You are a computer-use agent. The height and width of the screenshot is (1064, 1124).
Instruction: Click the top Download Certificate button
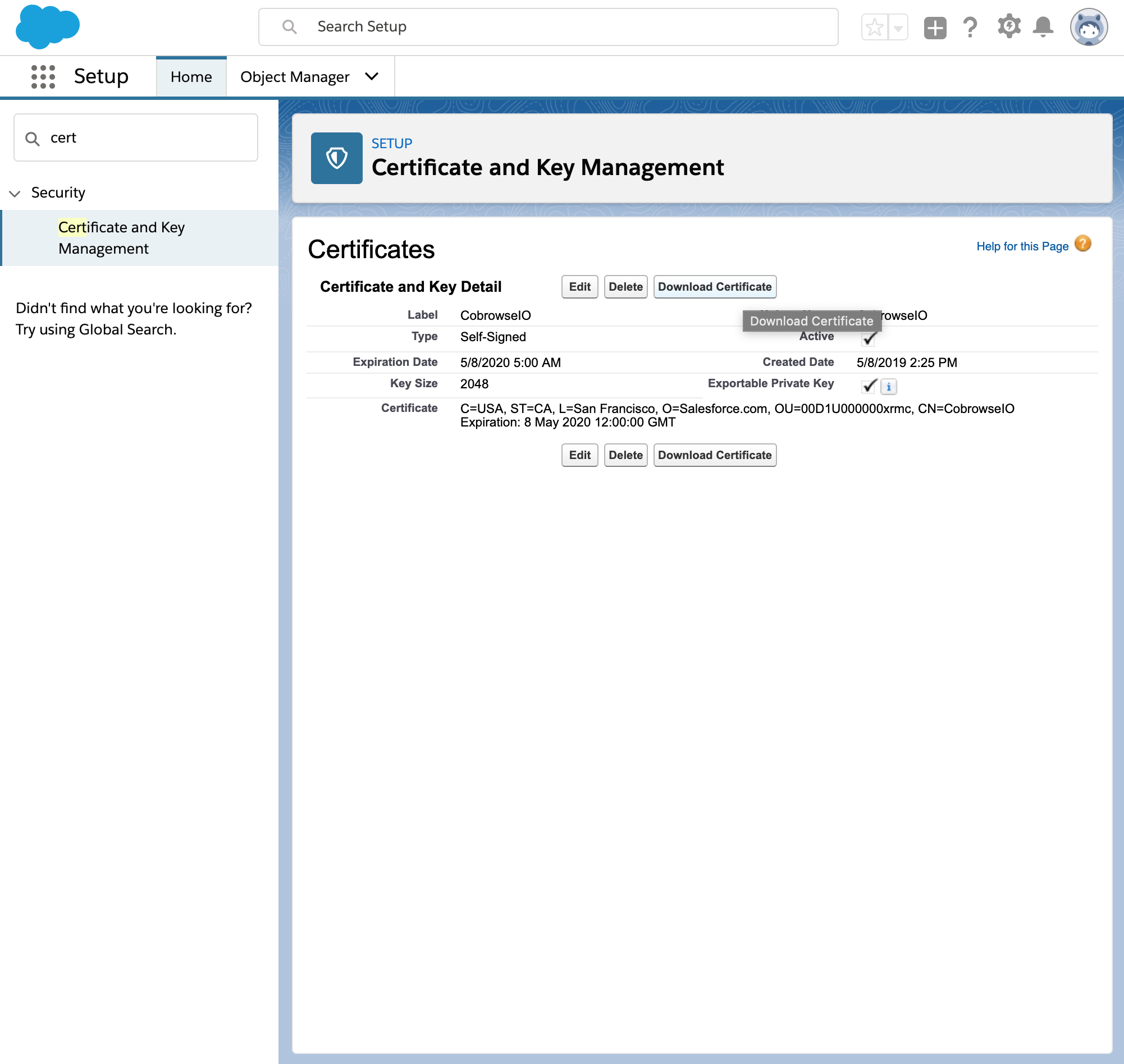click(714, 287)
